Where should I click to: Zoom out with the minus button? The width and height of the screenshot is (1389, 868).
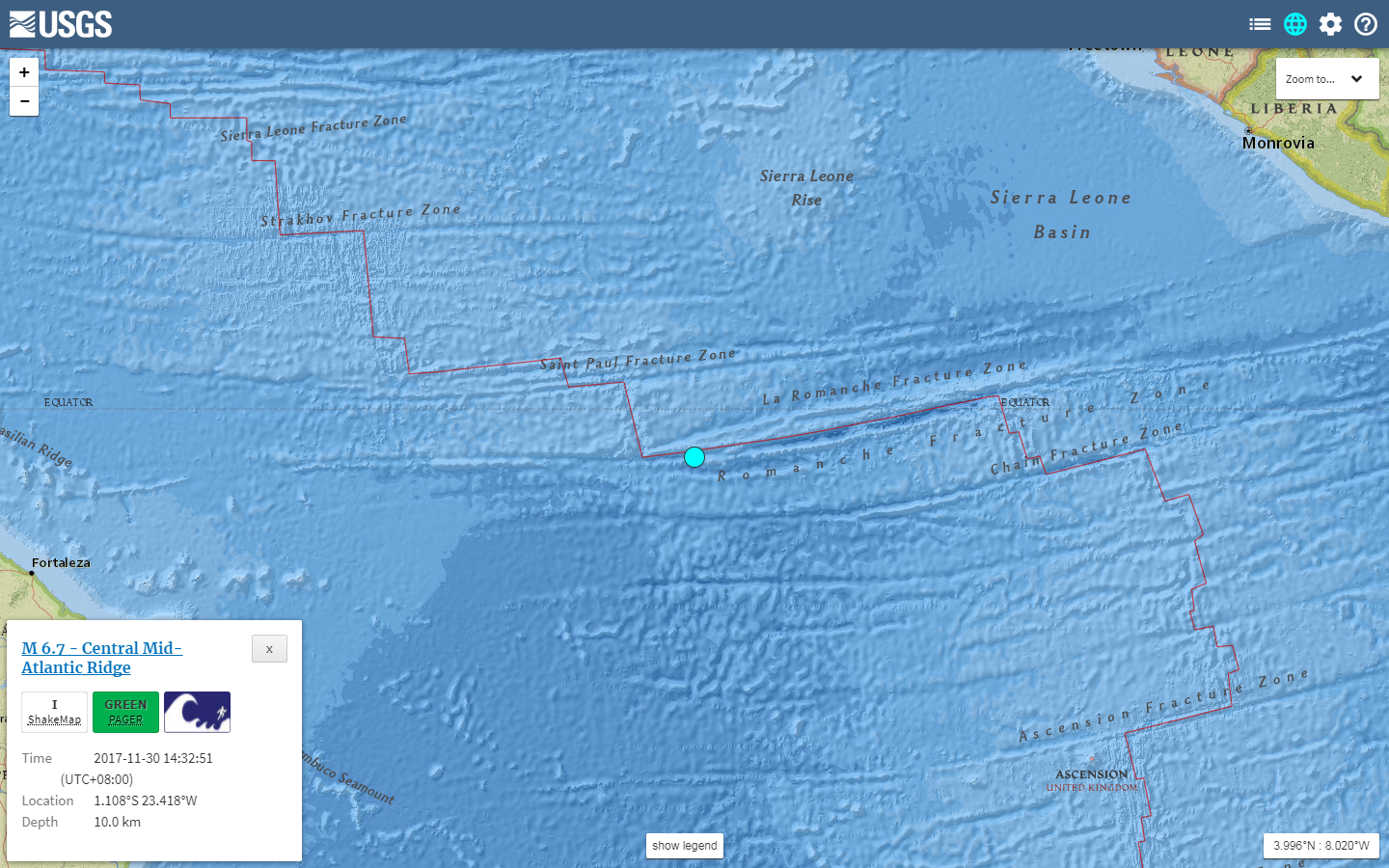pyautogui.click(x=24, y=101)
